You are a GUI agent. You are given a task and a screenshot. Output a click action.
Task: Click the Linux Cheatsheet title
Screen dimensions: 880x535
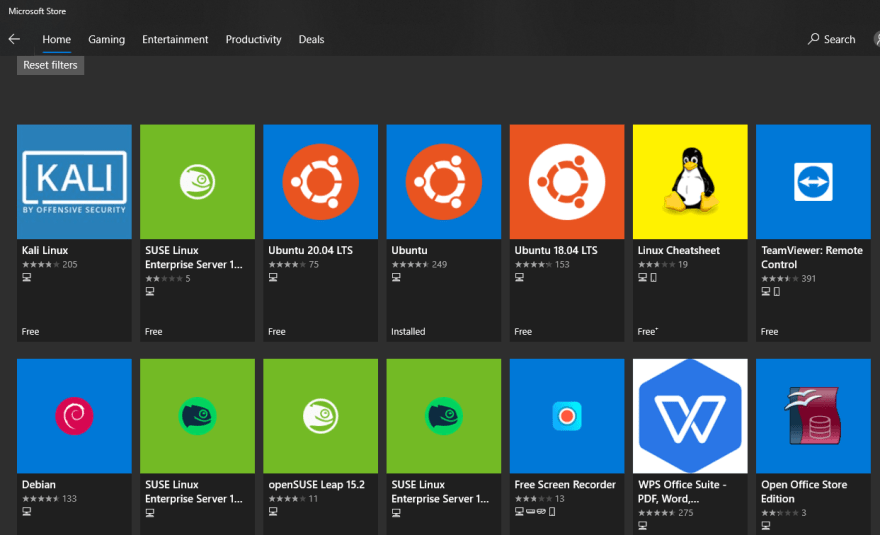pos(679,250)
